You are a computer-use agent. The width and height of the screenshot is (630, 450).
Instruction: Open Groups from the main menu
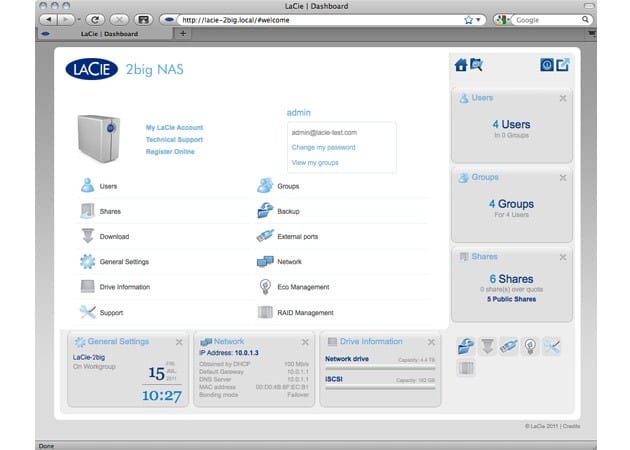click(288, 186)
